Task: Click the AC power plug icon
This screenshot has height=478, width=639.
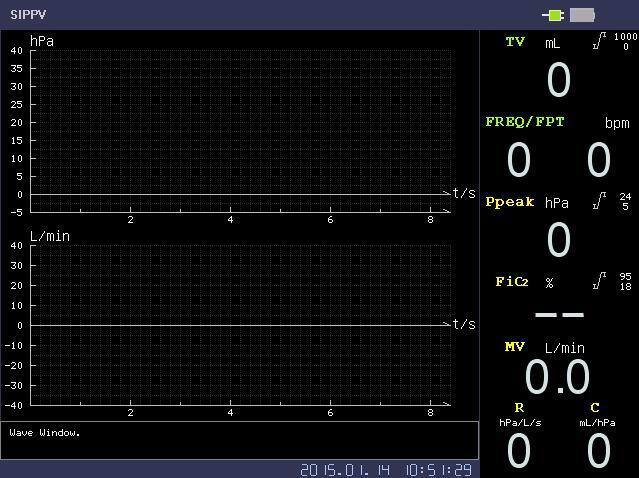Action: coord(554,15)
